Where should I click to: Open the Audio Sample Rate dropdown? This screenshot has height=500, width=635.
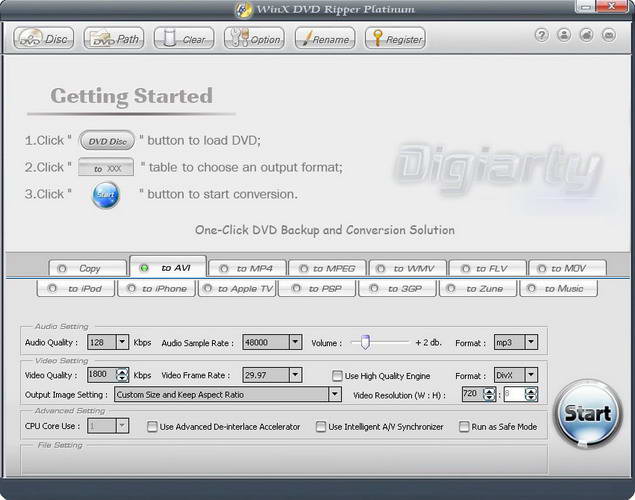[295, 343]
